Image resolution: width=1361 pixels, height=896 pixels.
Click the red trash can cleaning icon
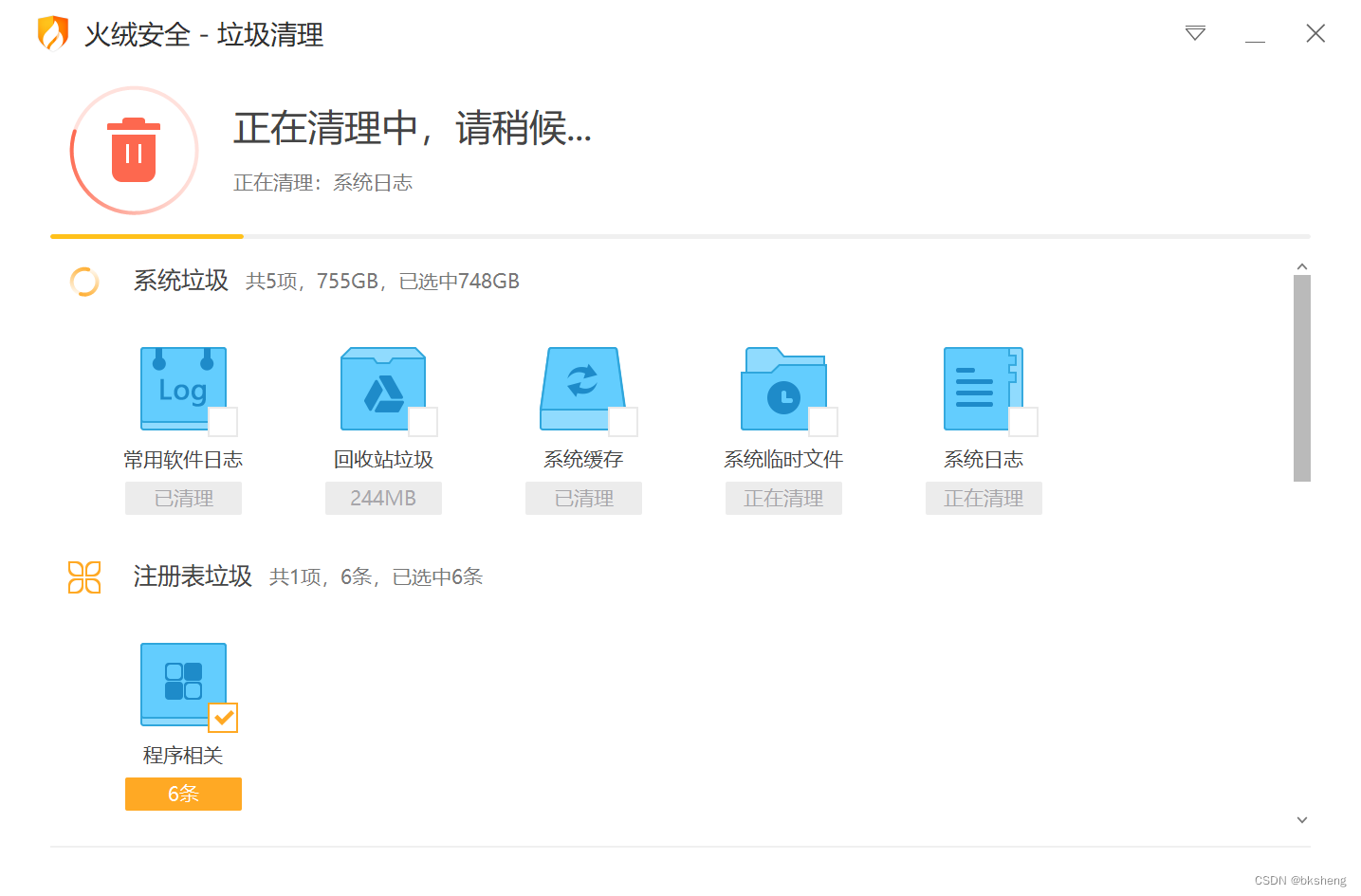coord(134,151)
